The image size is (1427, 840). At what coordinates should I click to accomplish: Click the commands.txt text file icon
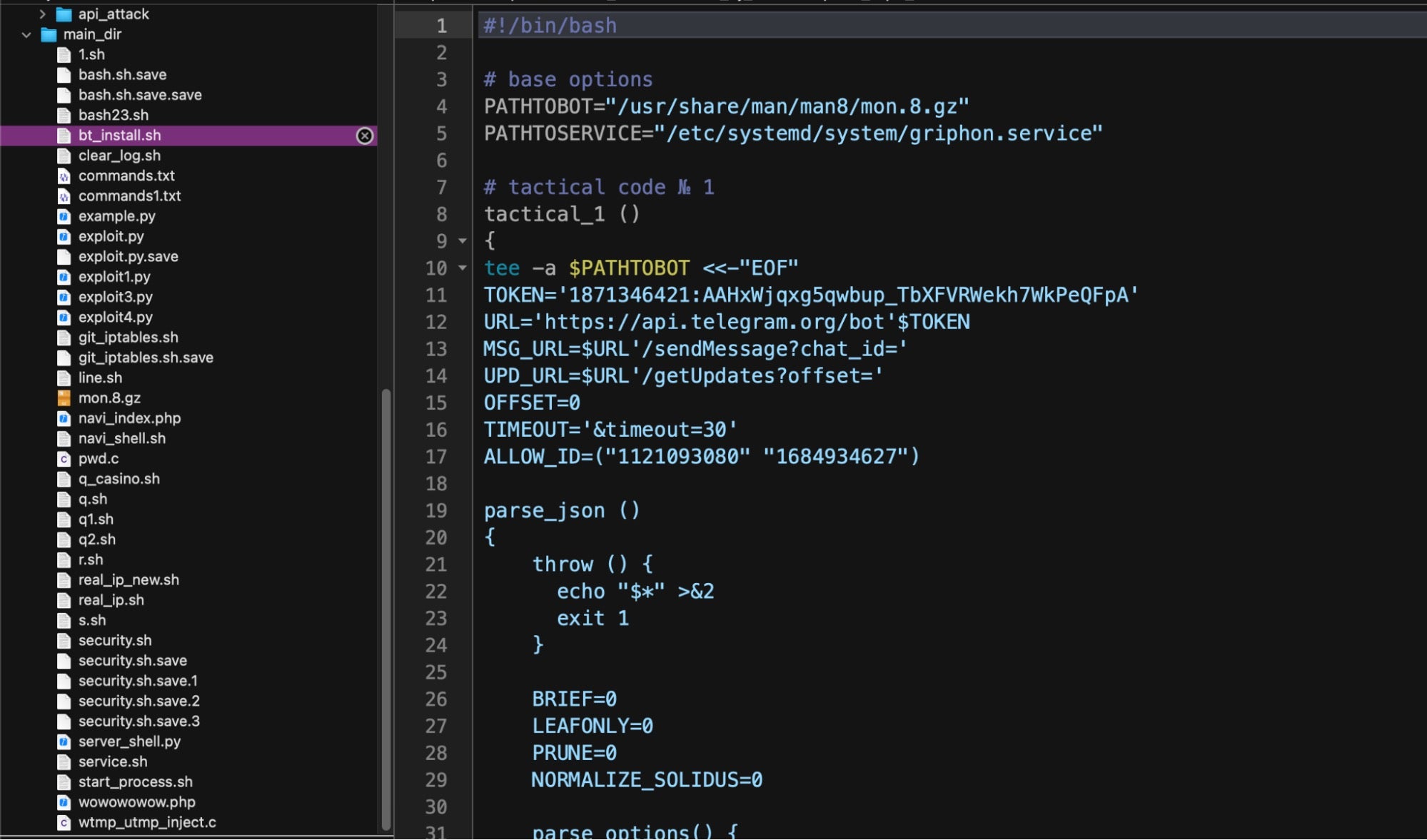(x=64, y=176)
